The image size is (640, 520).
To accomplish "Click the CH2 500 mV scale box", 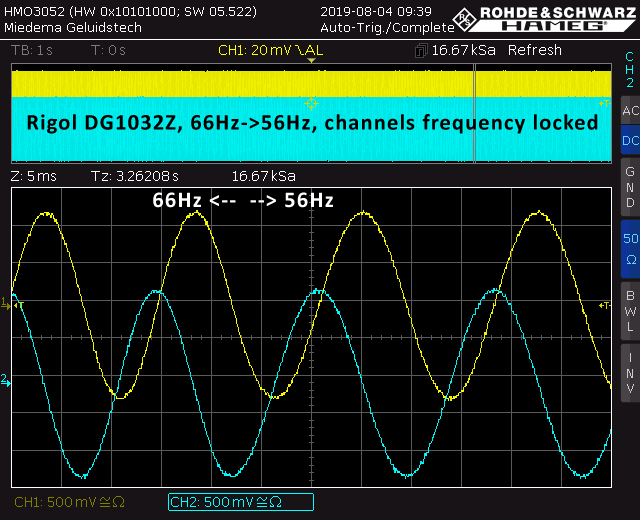I will 241,502.
